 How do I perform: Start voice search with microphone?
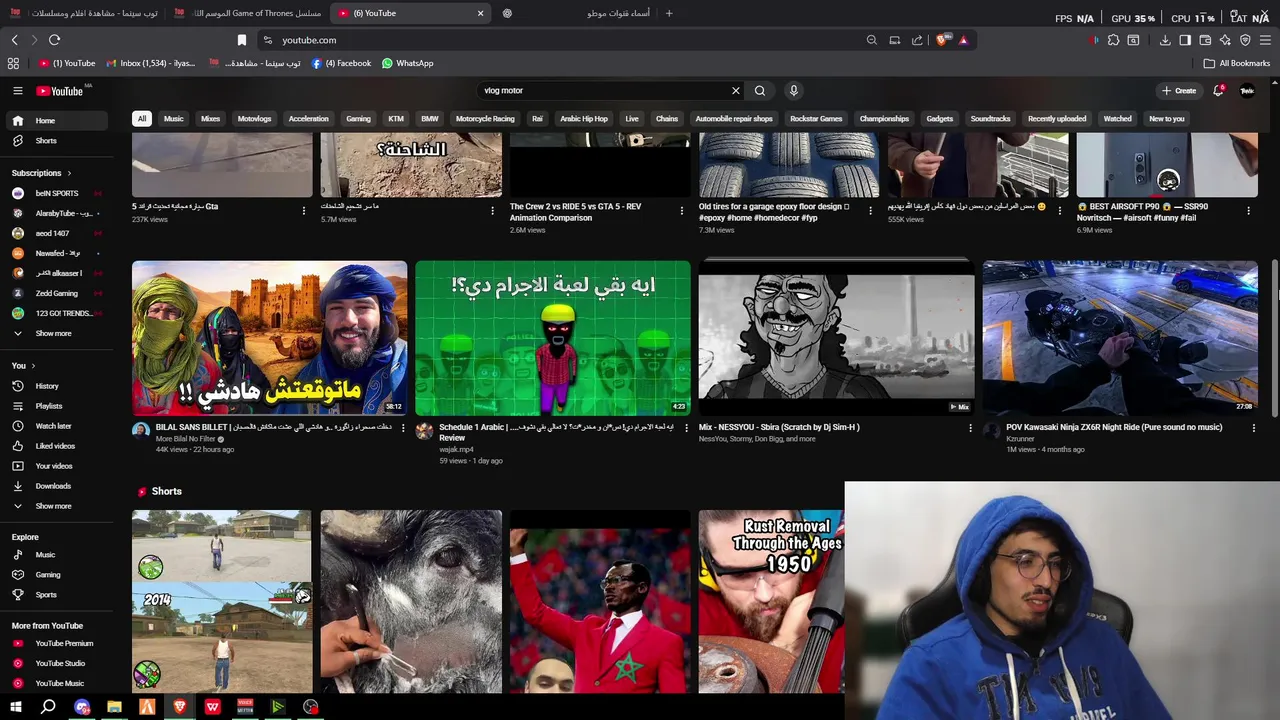pos(794,91)
